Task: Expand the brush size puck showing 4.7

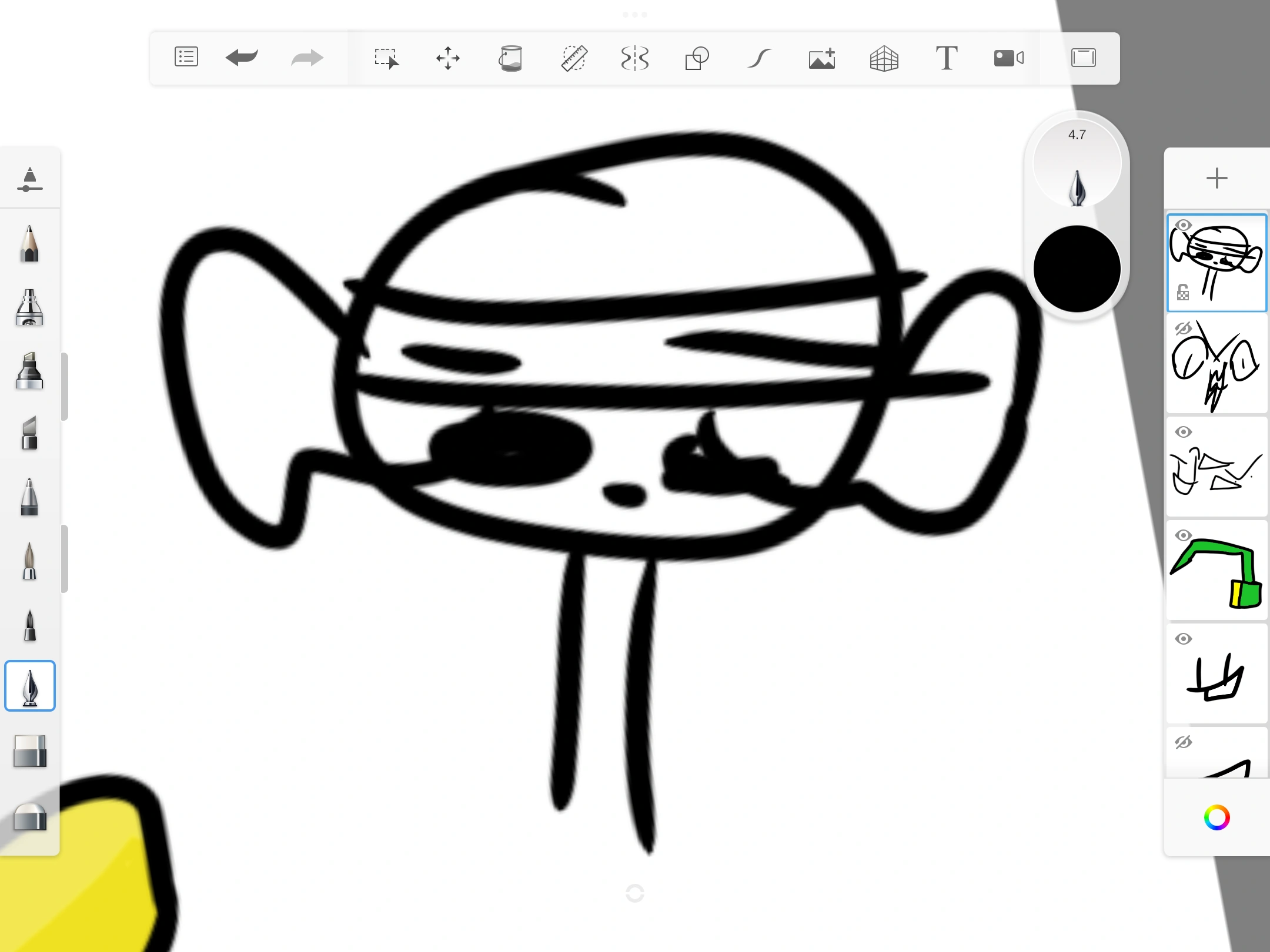Action: pos(1077,163)
